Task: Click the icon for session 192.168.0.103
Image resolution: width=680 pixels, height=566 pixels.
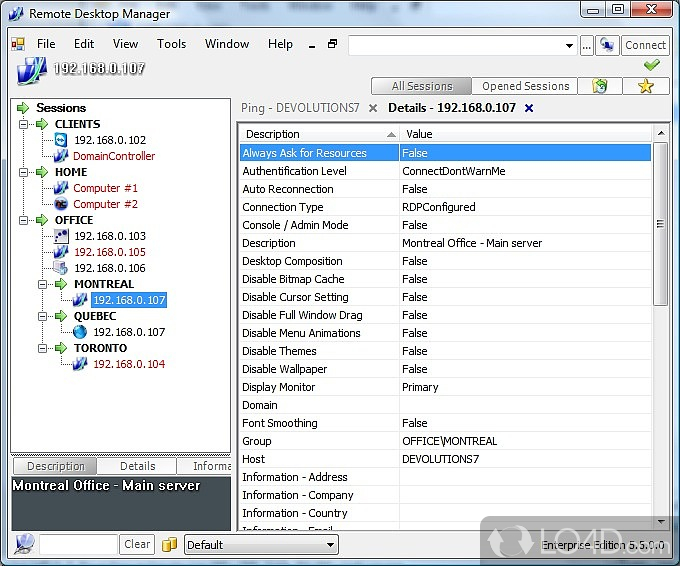Action: 61,236
